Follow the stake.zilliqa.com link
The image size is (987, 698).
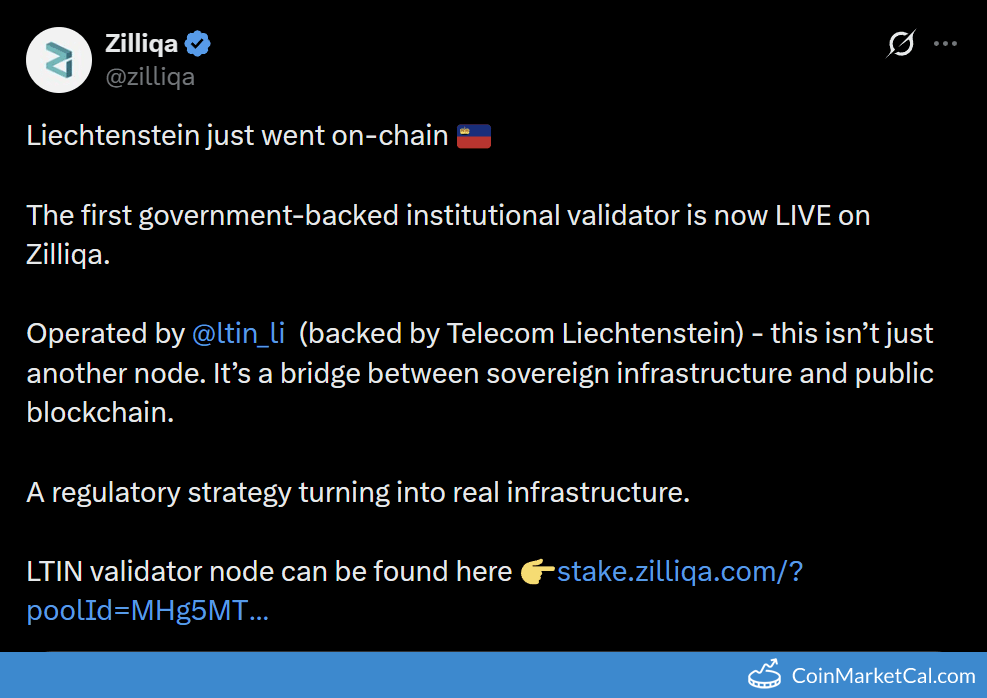click(x=680, y=572)
